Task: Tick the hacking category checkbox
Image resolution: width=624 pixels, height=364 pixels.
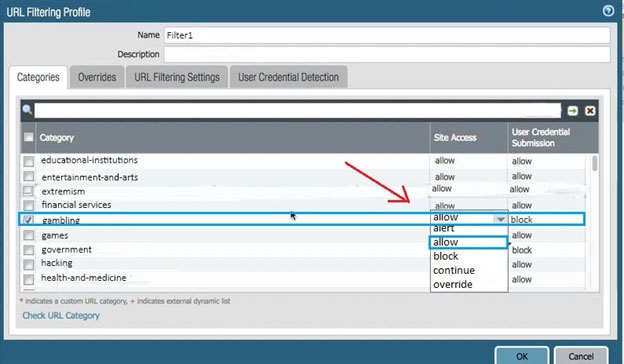Action: [29, 264]
